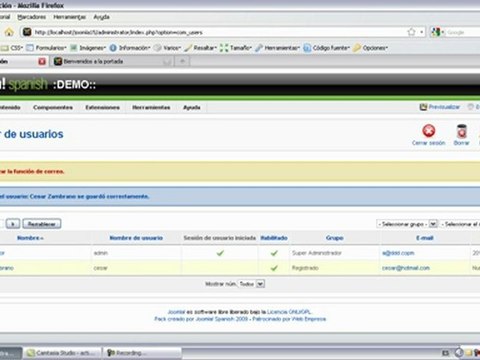This screenshot has width=480, height=360.
Task: Toggle session checkmark for admin user
Action: pyautogui.click(x=220, y=253)
